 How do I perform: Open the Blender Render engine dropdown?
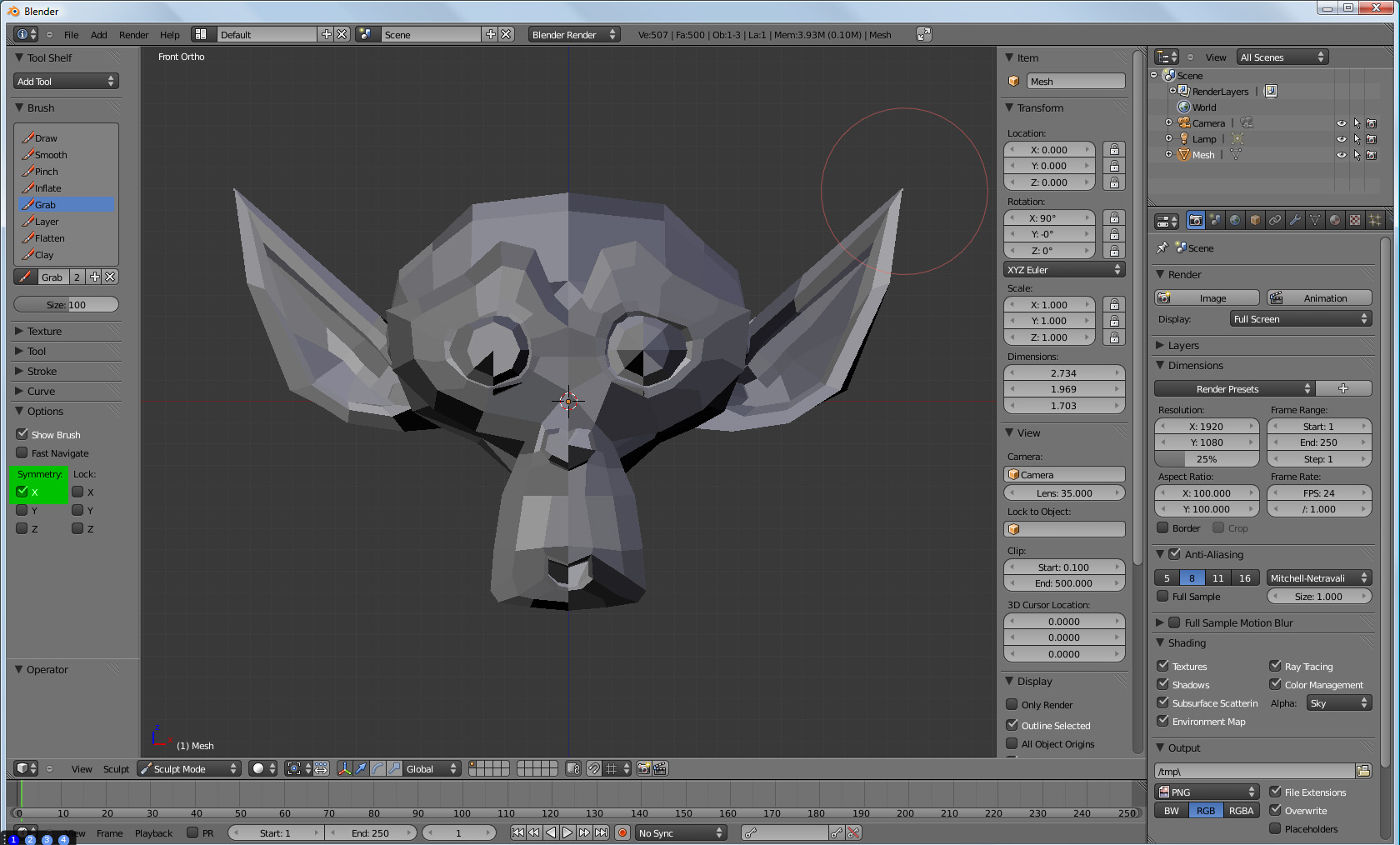click(x=574, y=34)
